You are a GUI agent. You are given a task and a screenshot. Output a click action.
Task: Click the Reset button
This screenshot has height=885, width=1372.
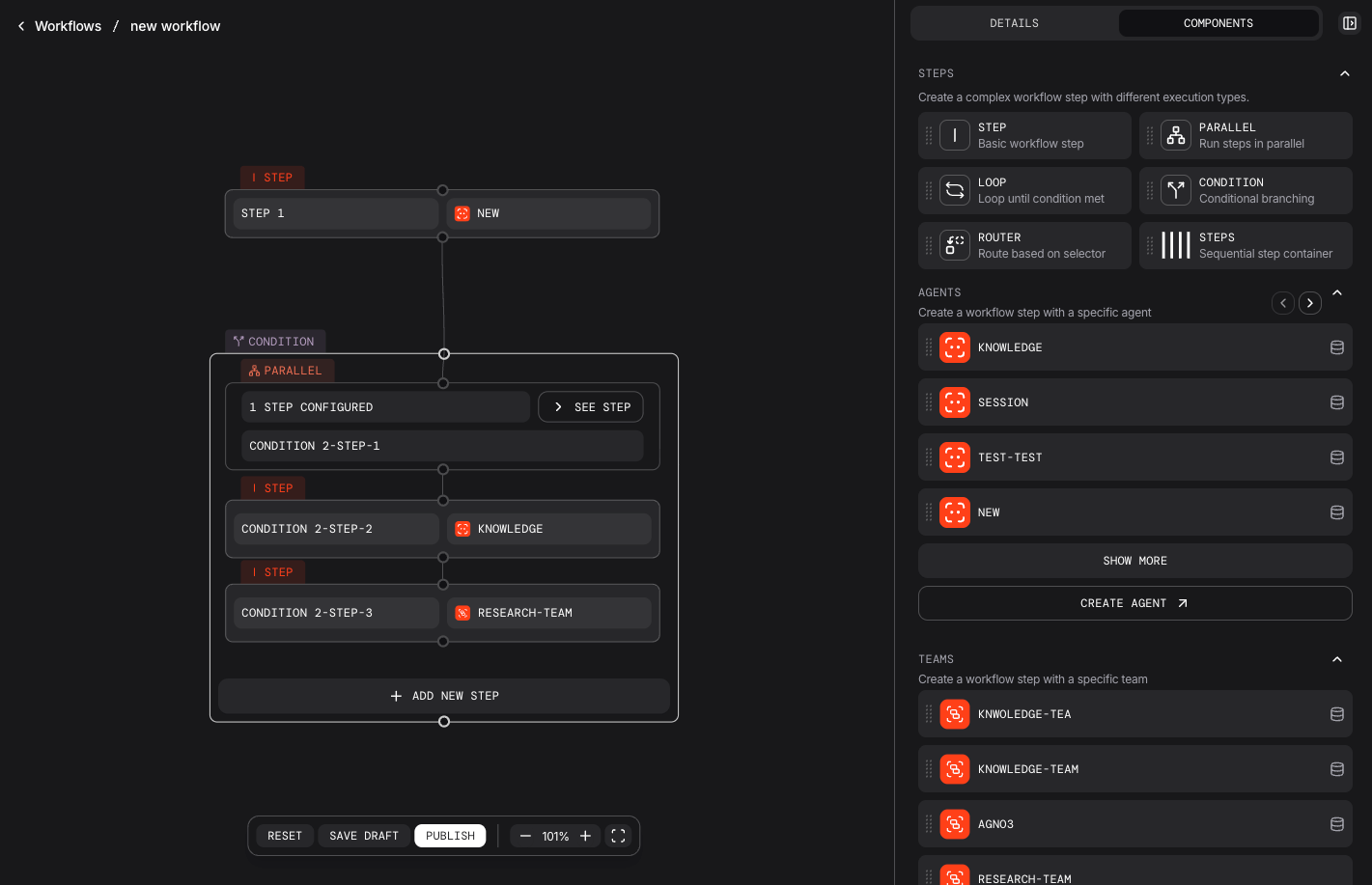pyautogui.click(x=285, y=836)
